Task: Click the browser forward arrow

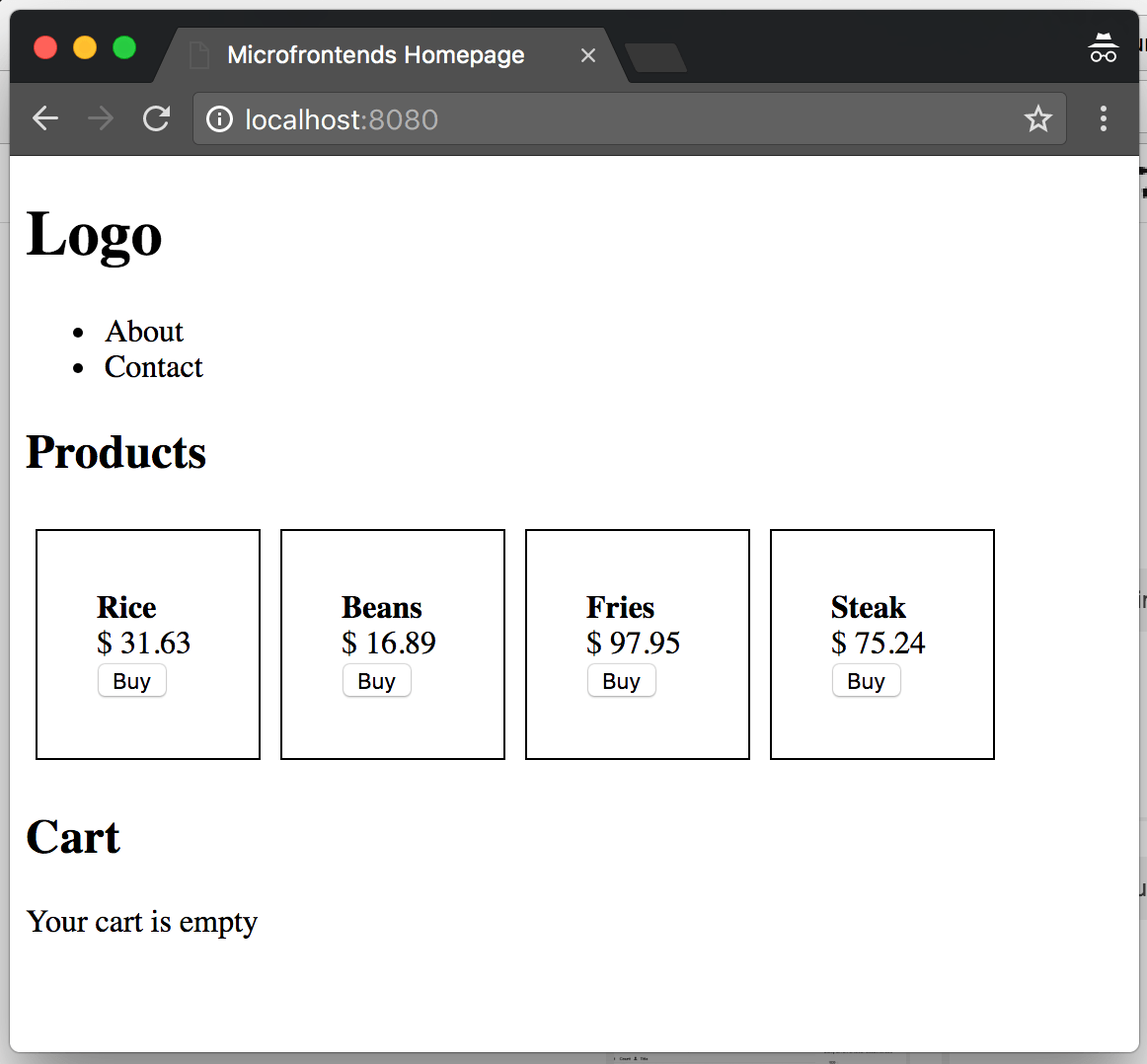Action: [x=101, y=119]
